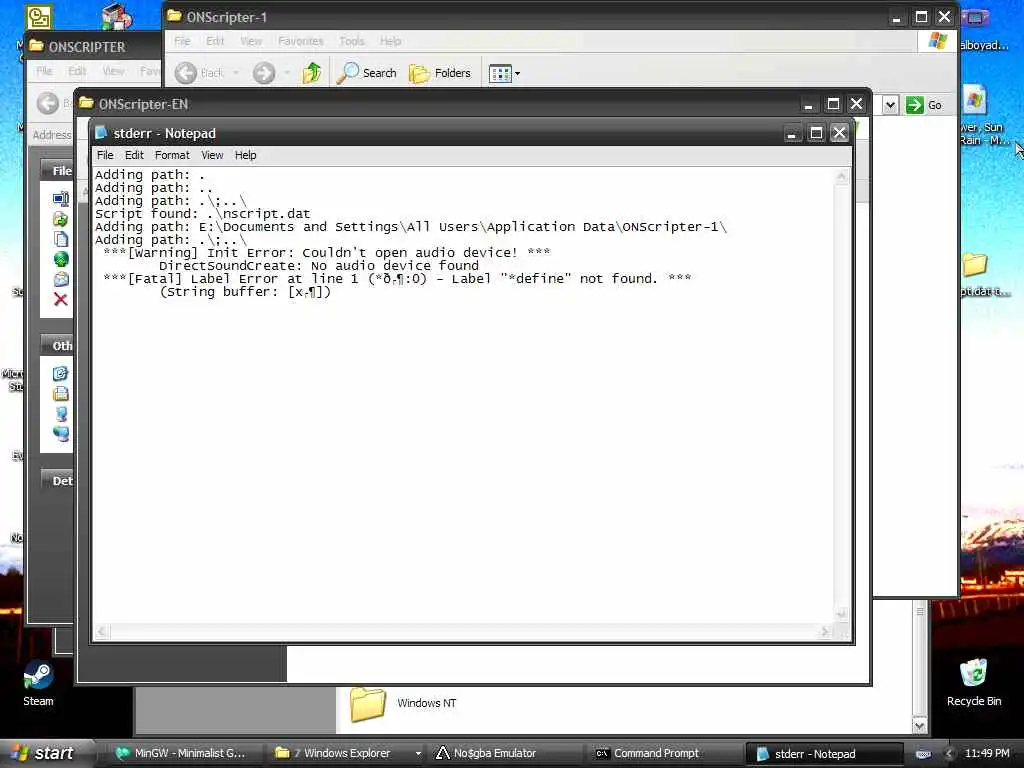Click the system tray clock

(987, 754)
